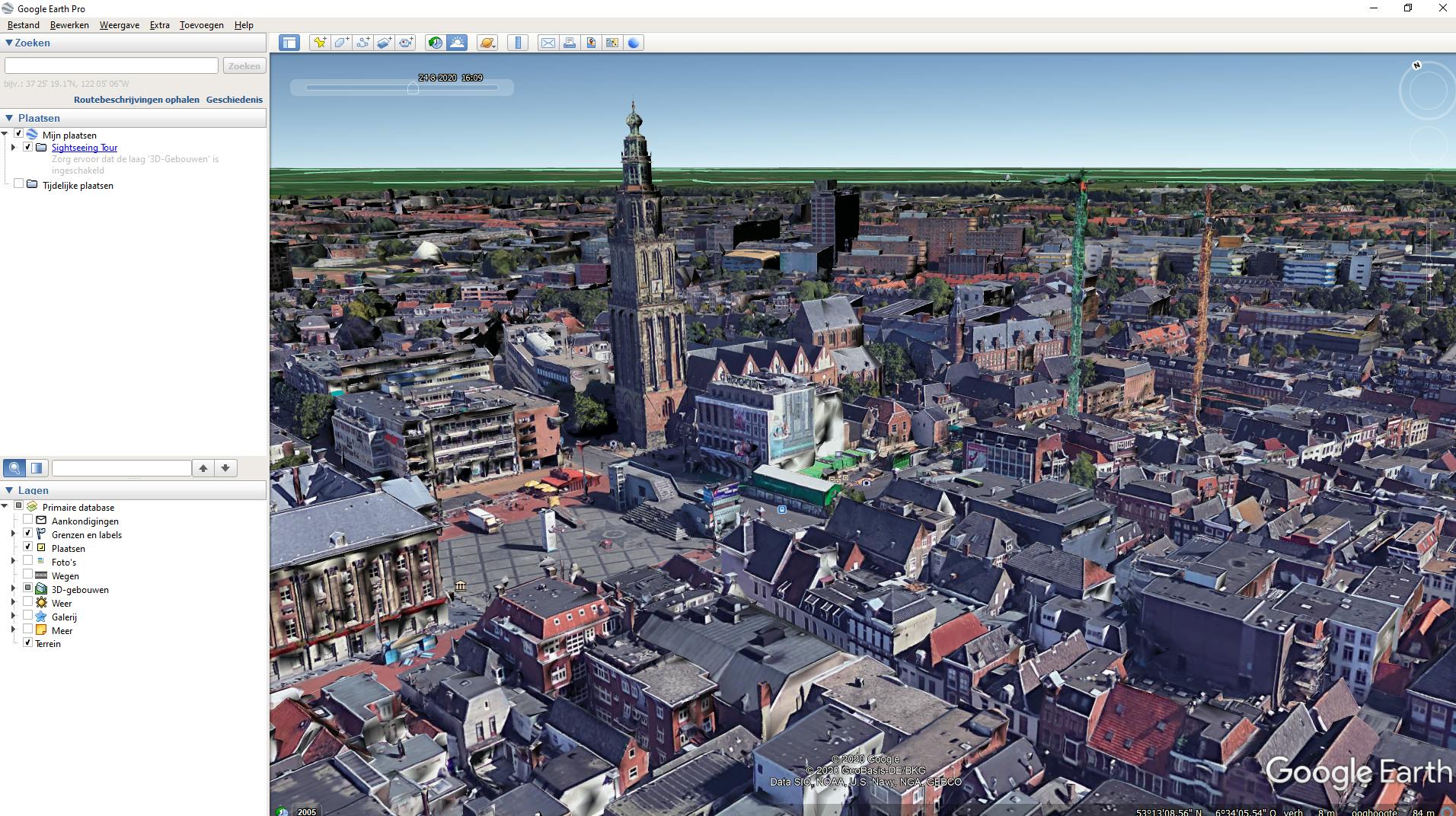Screen dimensions: 1456x816
Task: Open the Extra menu
Action: click(x=159, y=25)
